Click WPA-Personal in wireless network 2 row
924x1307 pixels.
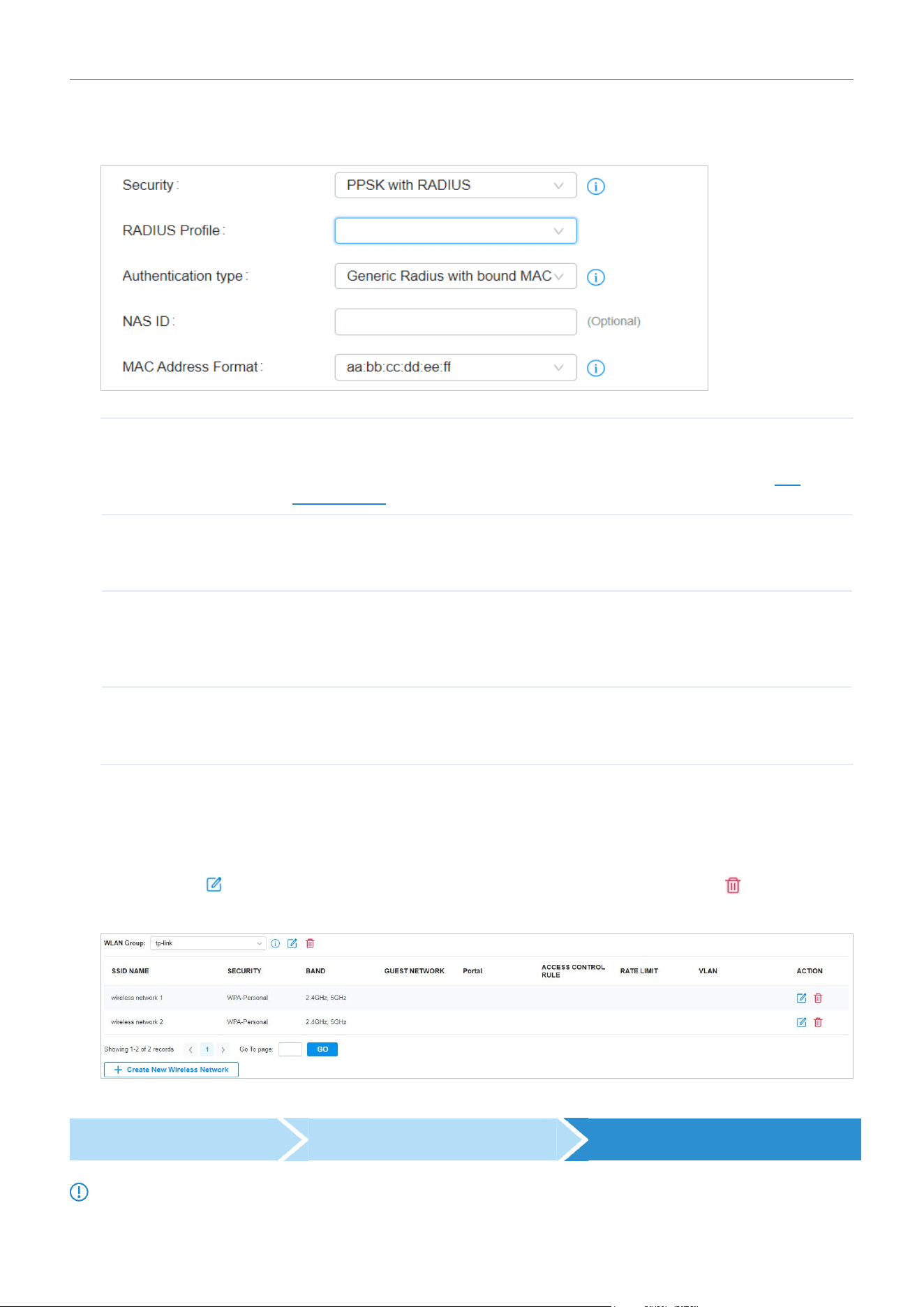(x=247, y=1022)
